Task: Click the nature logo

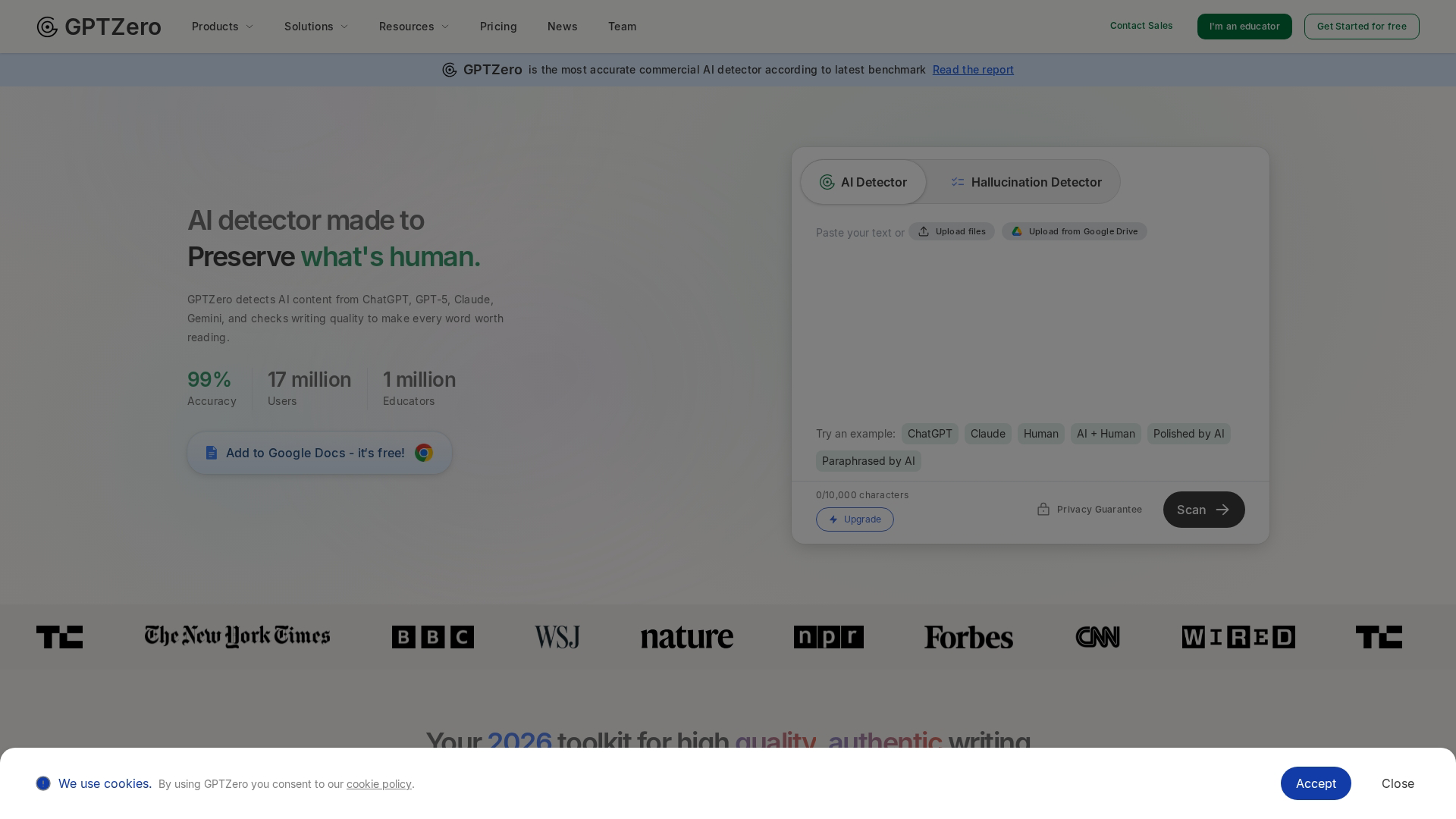Action: pos(687,637)
